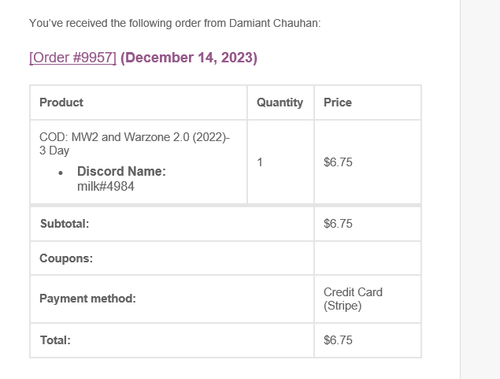
Task: Click the Subtotal label
Action: (x=65, y=224)
